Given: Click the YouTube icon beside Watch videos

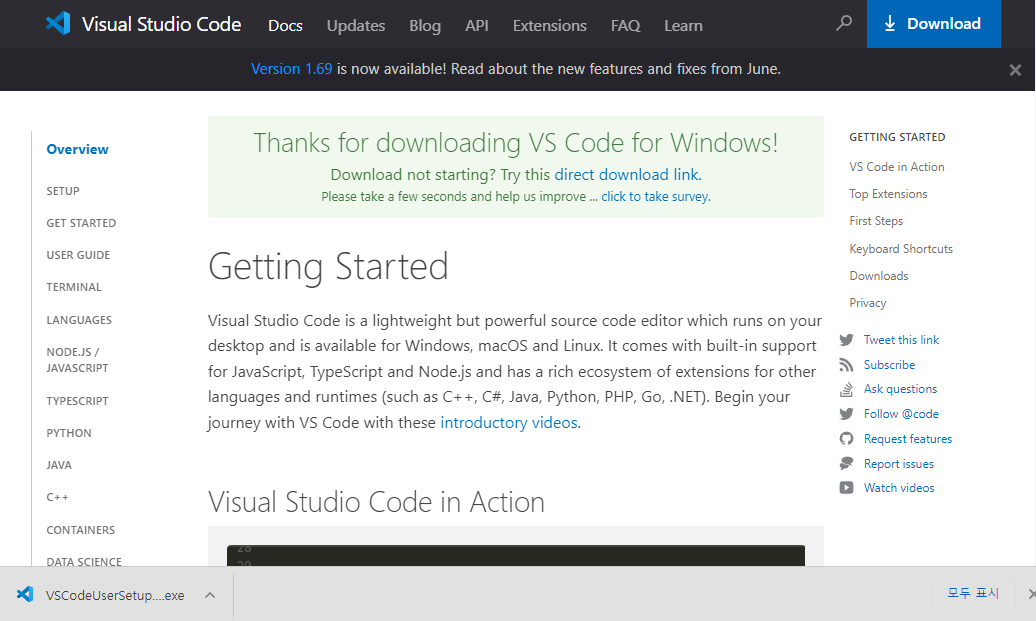Looking at the screenshot, I should pos(846,488).
